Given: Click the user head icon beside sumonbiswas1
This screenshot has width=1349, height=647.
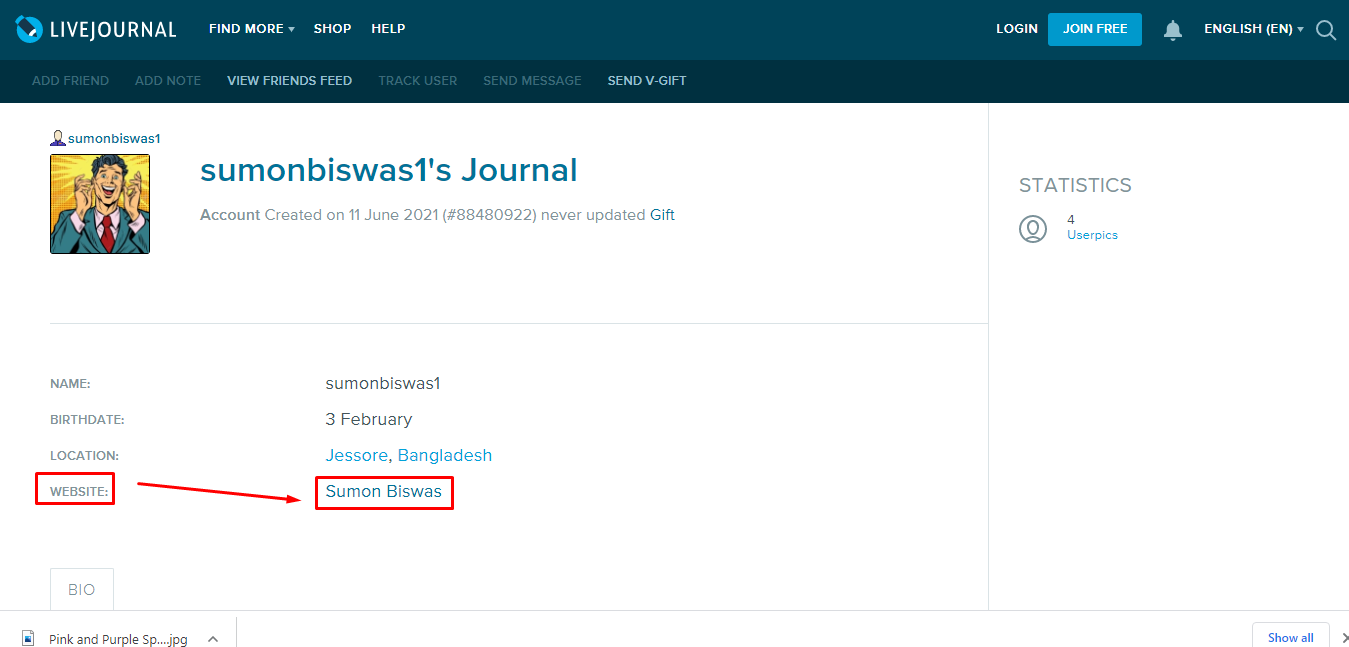Looking at the screenshot, I should coord(58,138).
